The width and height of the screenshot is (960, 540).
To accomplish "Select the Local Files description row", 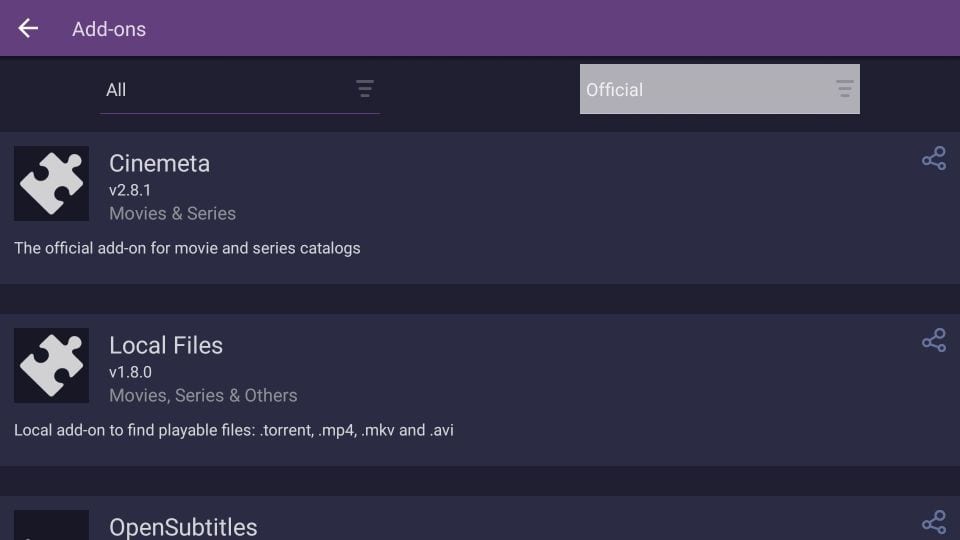I will pyautogui.click(x=234, y=430).
